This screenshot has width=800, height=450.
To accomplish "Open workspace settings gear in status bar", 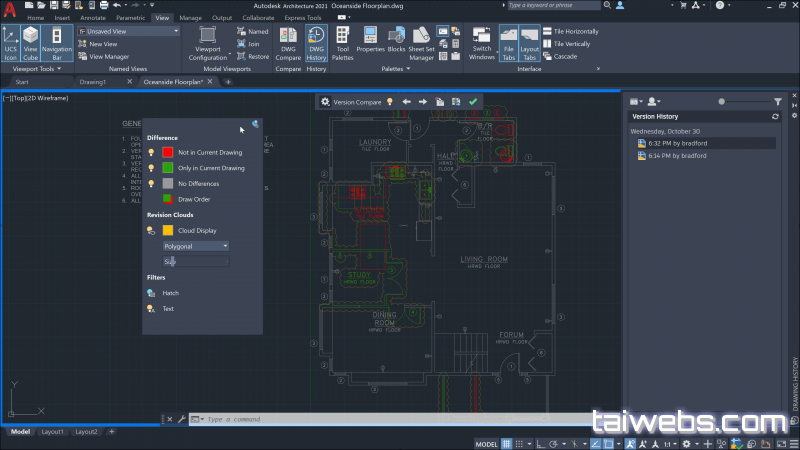I will (x=687, y=444).
